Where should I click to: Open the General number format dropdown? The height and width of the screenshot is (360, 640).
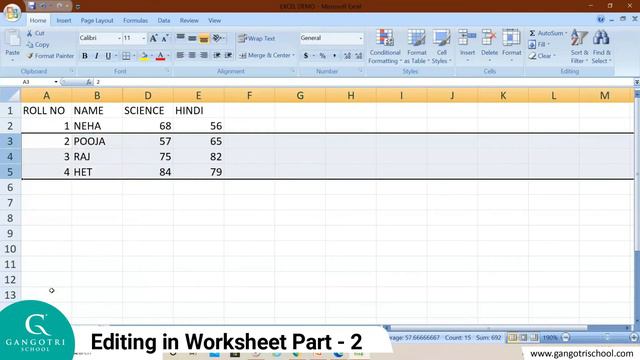(361, 38)
